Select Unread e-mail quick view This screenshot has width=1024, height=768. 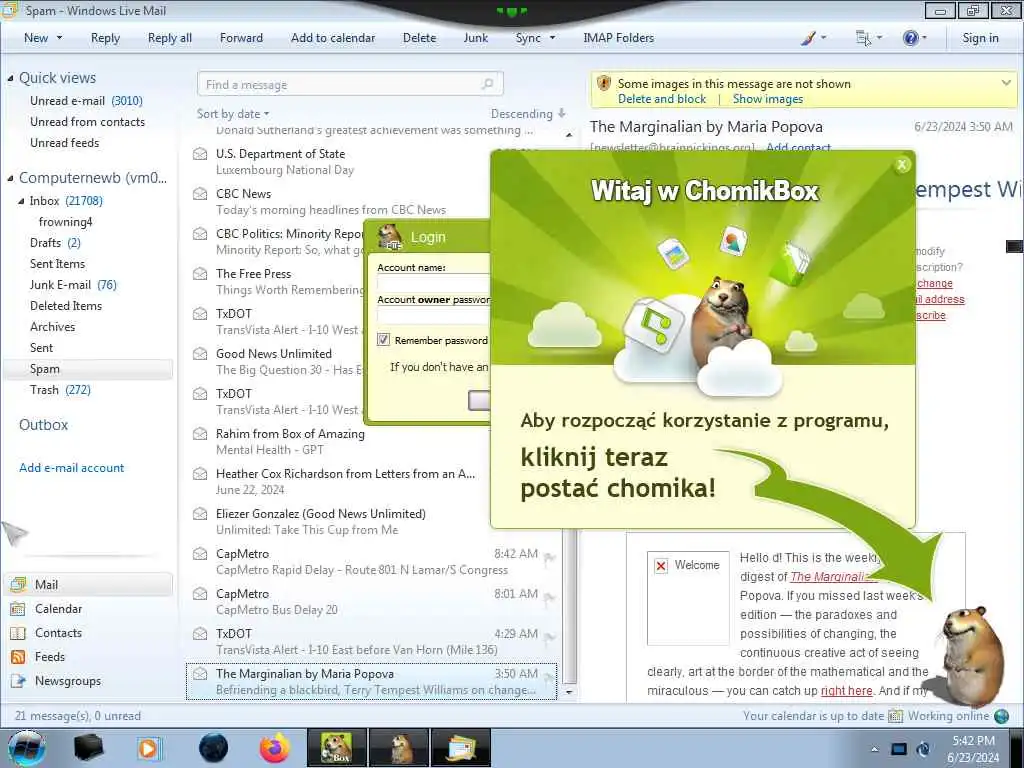pyautogui.click(x=88, y=101)
